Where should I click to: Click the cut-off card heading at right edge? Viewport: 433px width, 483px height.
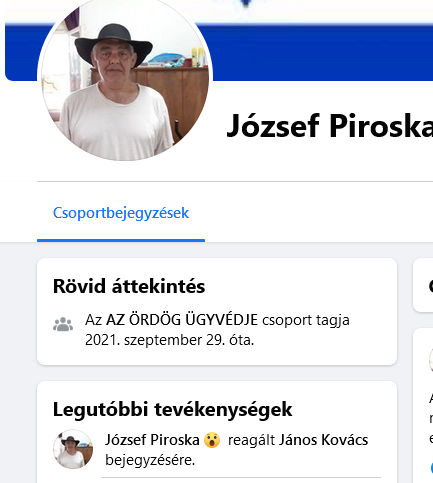point(431,286)
